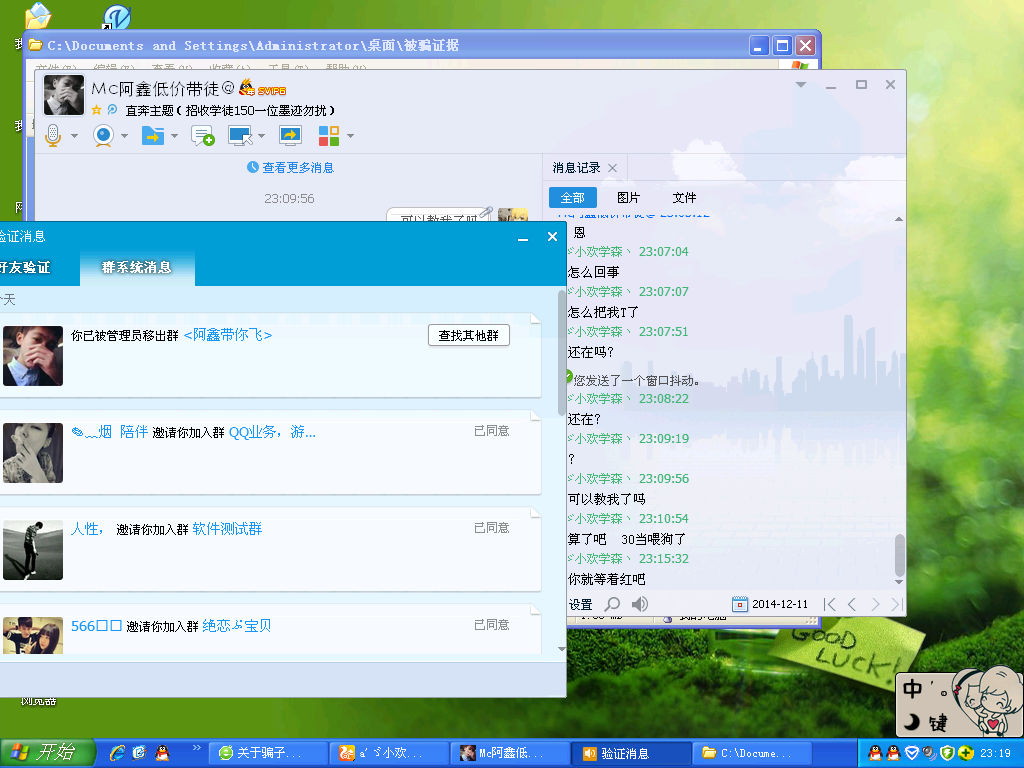
Task: Click inviter name 人性，
Action: click(87, 529)
